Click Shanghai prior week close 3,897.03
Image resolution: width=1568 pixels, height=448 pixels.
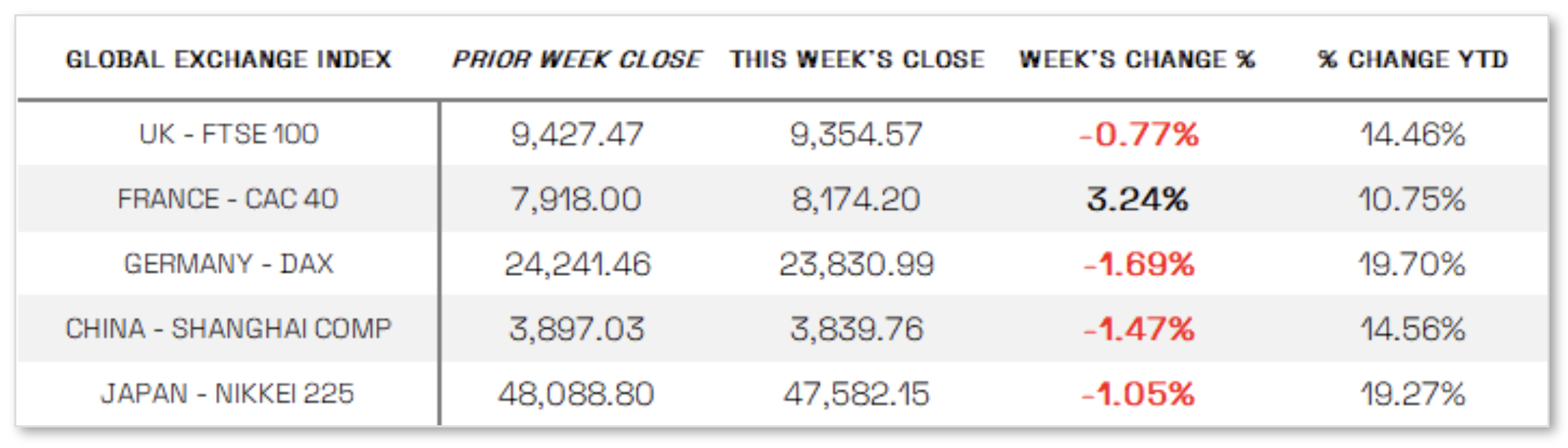click(x=576, y=329)
